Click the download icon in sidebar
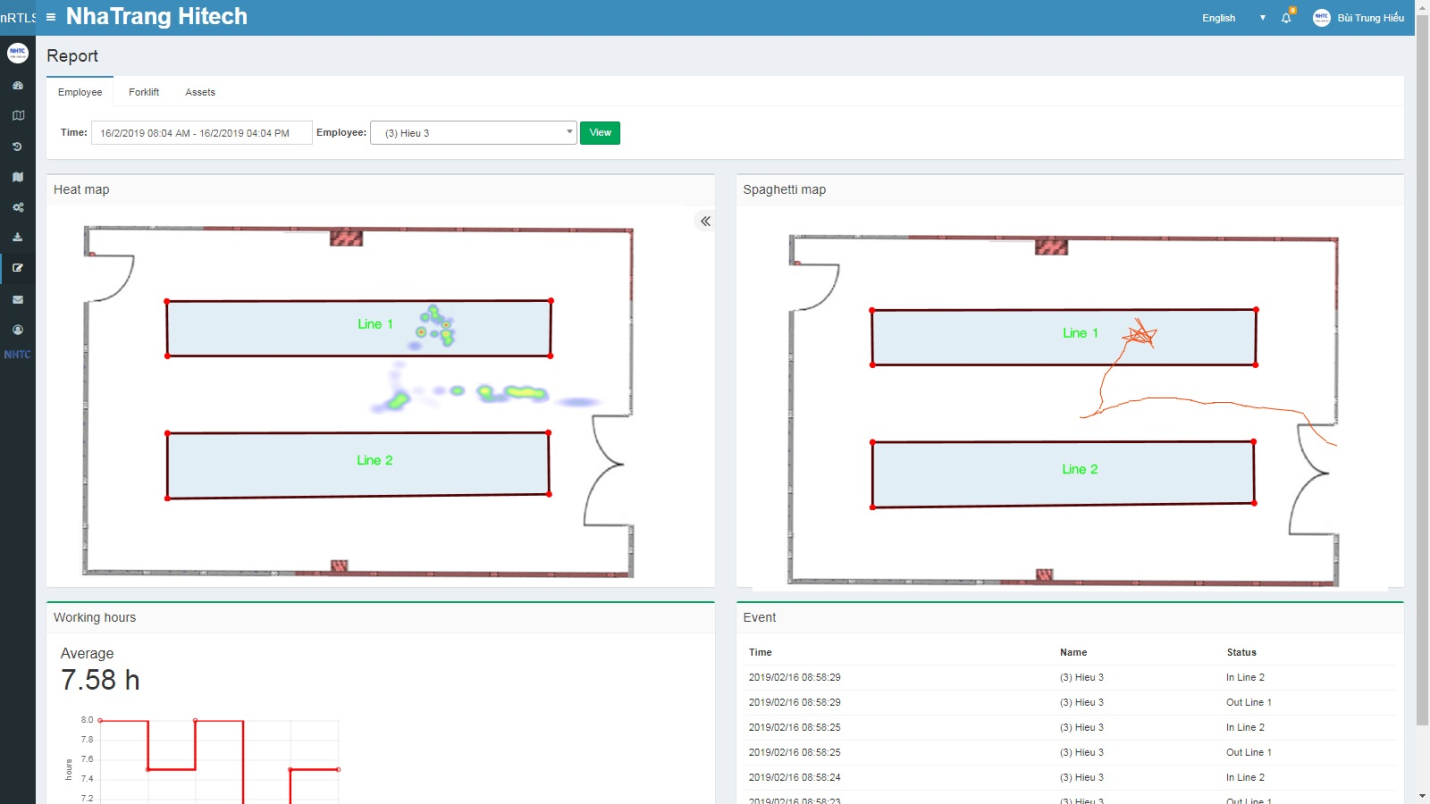Viewport: 1430px width, 804px height. [x=17, y=238]
